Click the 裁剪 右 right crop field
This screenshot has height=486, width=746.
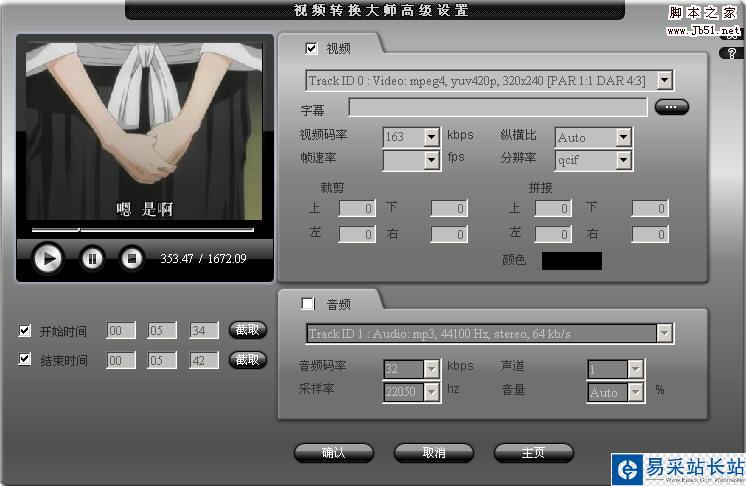tap(449, 234)
